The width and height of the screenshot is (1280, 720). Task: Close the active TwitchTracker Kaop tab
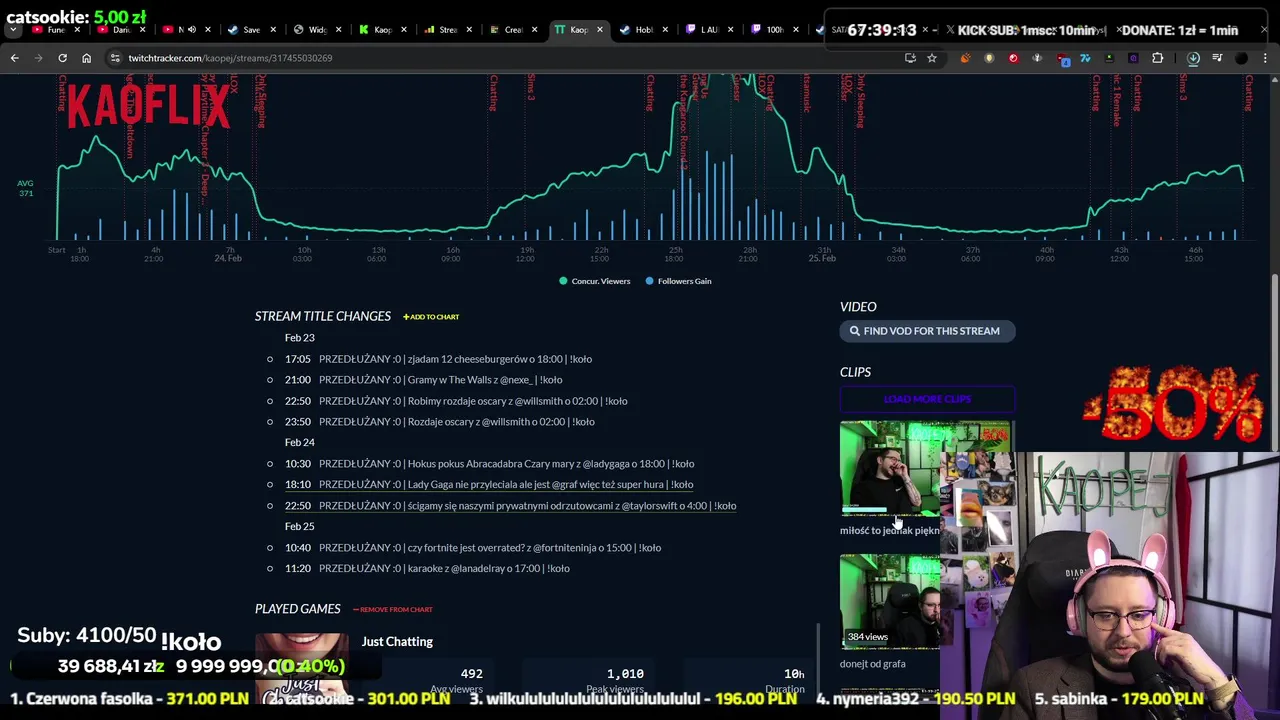[599, 30]
